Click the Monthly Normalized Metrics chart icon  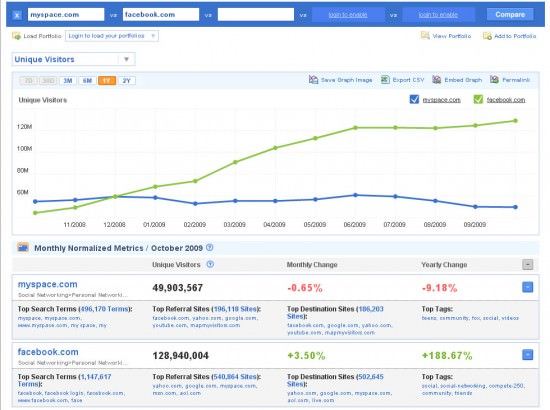pos(23,248)
